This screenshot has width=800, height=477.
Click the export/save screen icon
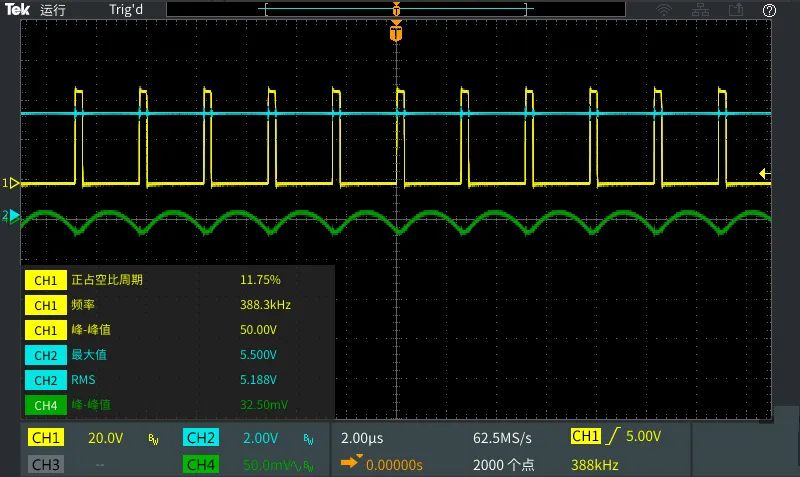click(x=735, y=10)
